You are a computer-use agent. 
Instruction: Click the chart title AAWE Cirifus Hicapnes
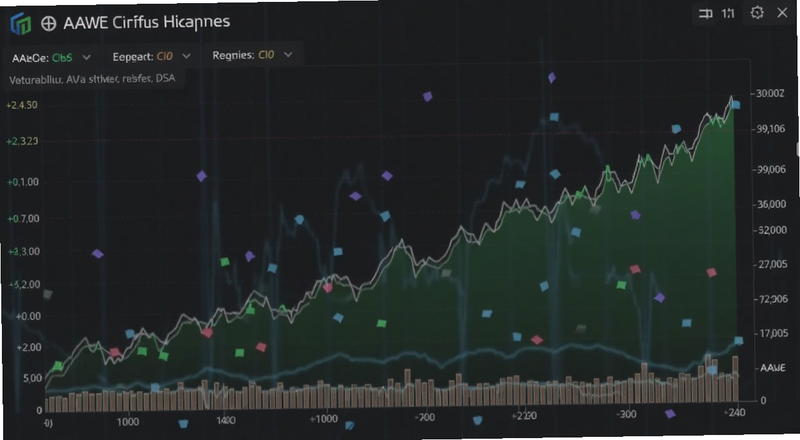tap(146, 22)
